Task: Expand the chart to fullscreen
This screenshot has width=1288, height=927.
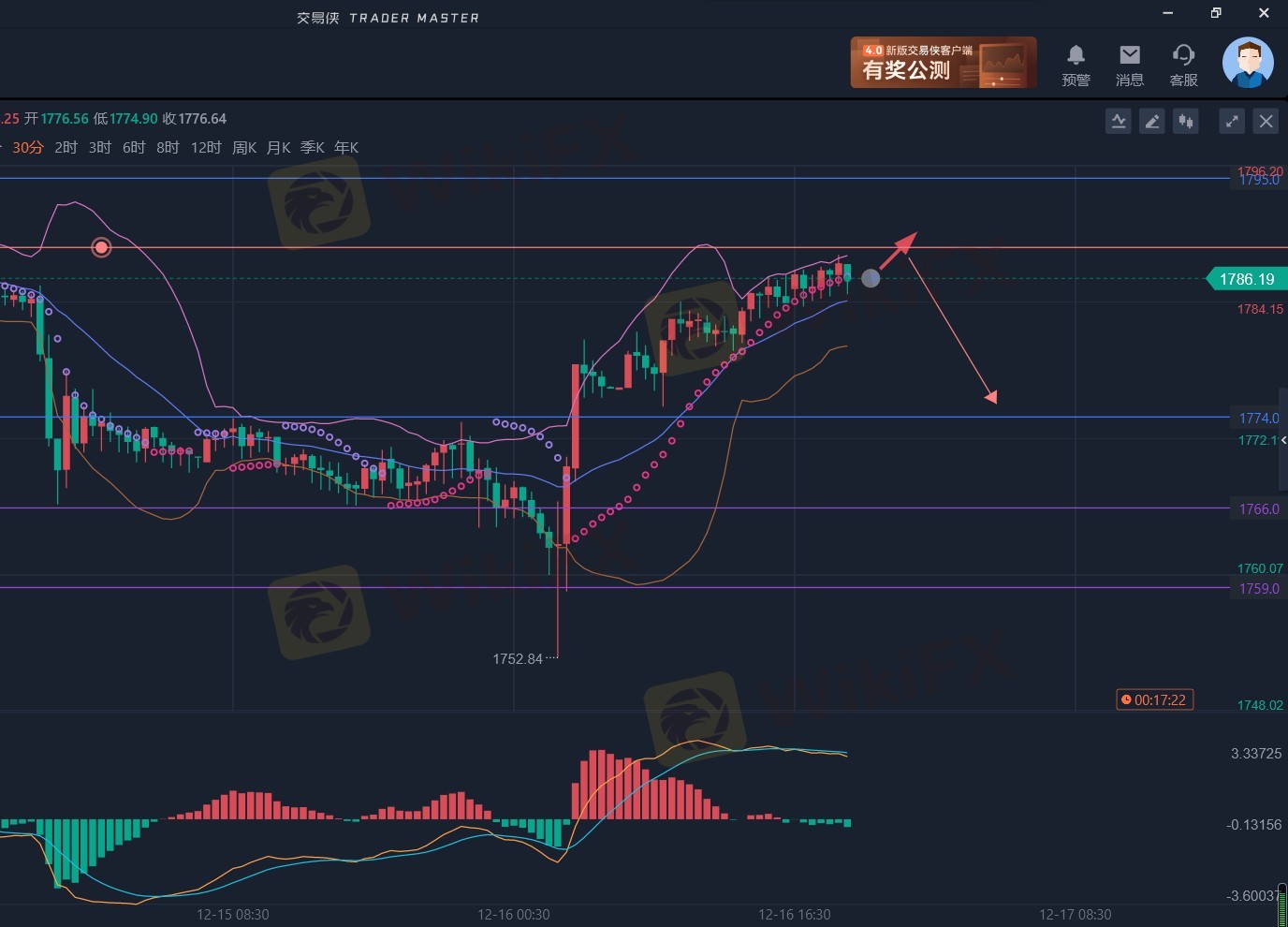Action: (1232, 121)
